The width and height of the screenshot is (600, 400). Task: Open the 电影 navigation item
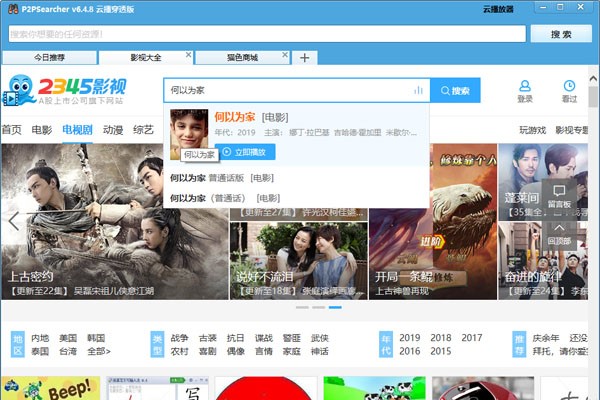(x=42, y=130)
